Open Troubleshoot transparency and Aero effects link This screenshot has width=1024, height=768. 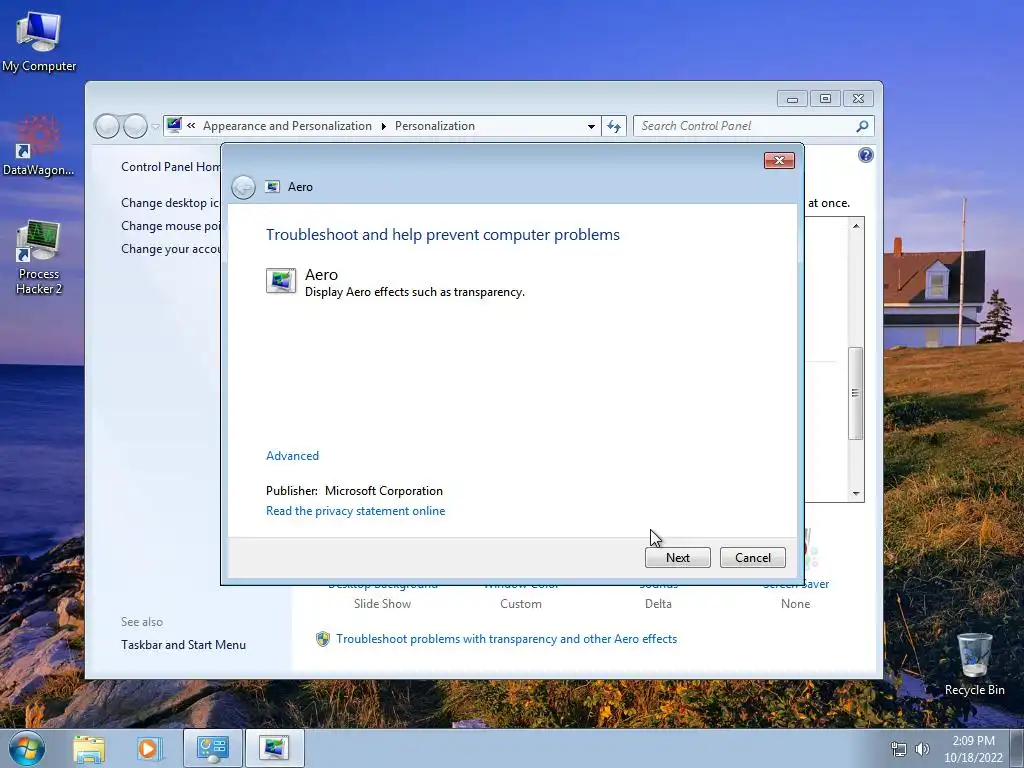click(506, 639)
